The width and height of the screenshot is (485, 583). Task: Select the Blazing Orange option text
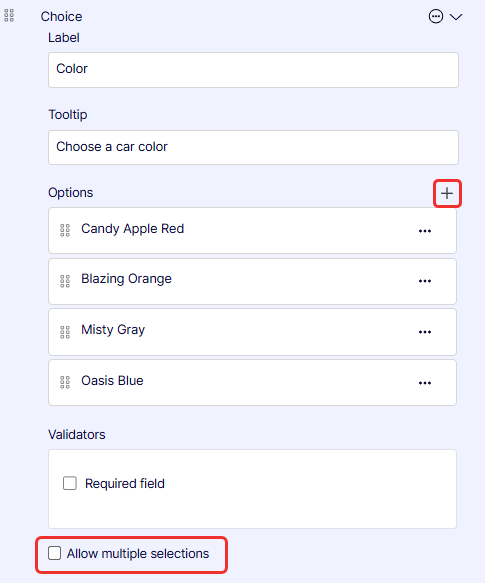point(126,279)
